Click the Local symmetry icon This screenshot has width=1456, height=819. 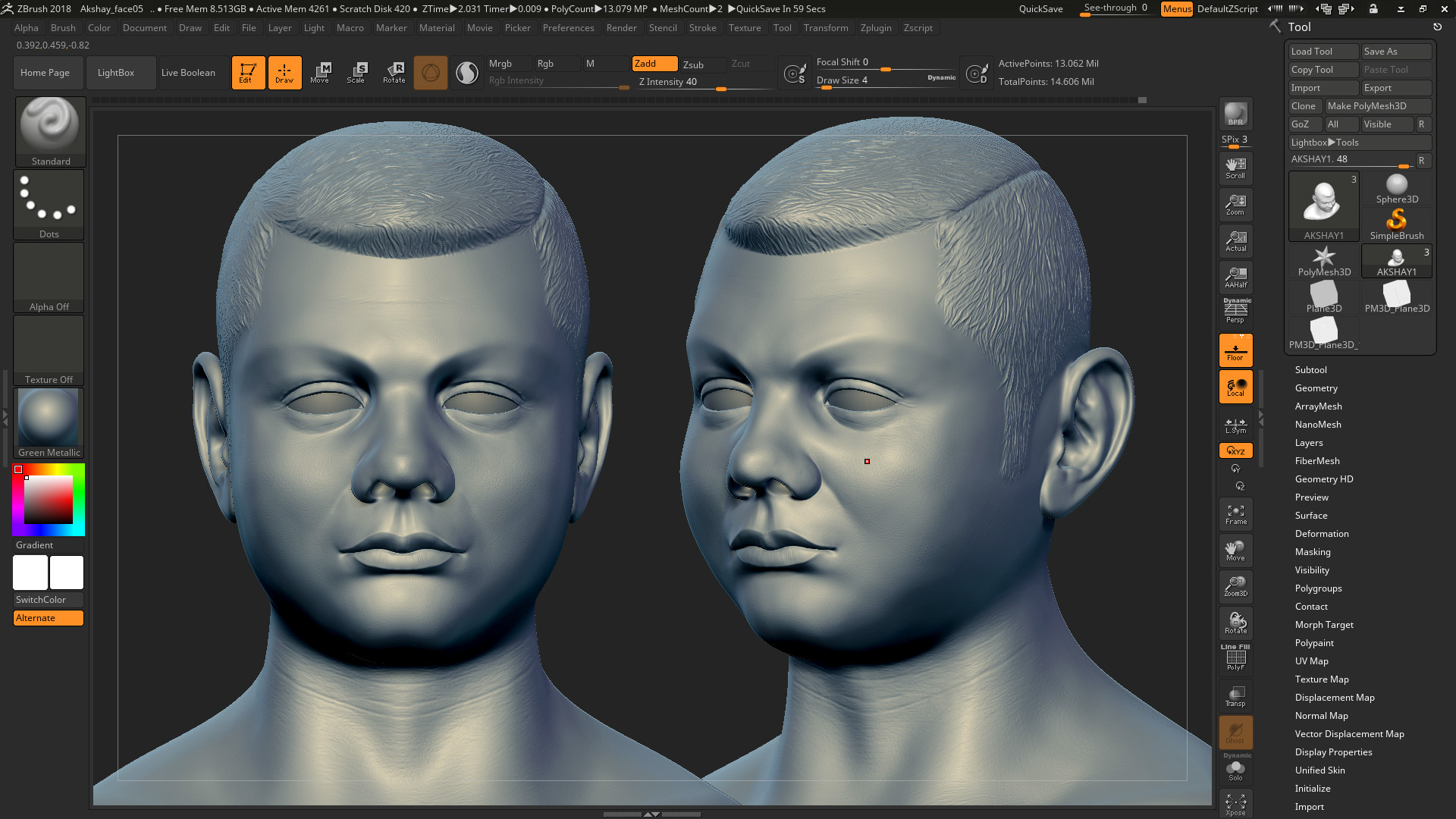pyautogui.click(x=1235, y=387)
